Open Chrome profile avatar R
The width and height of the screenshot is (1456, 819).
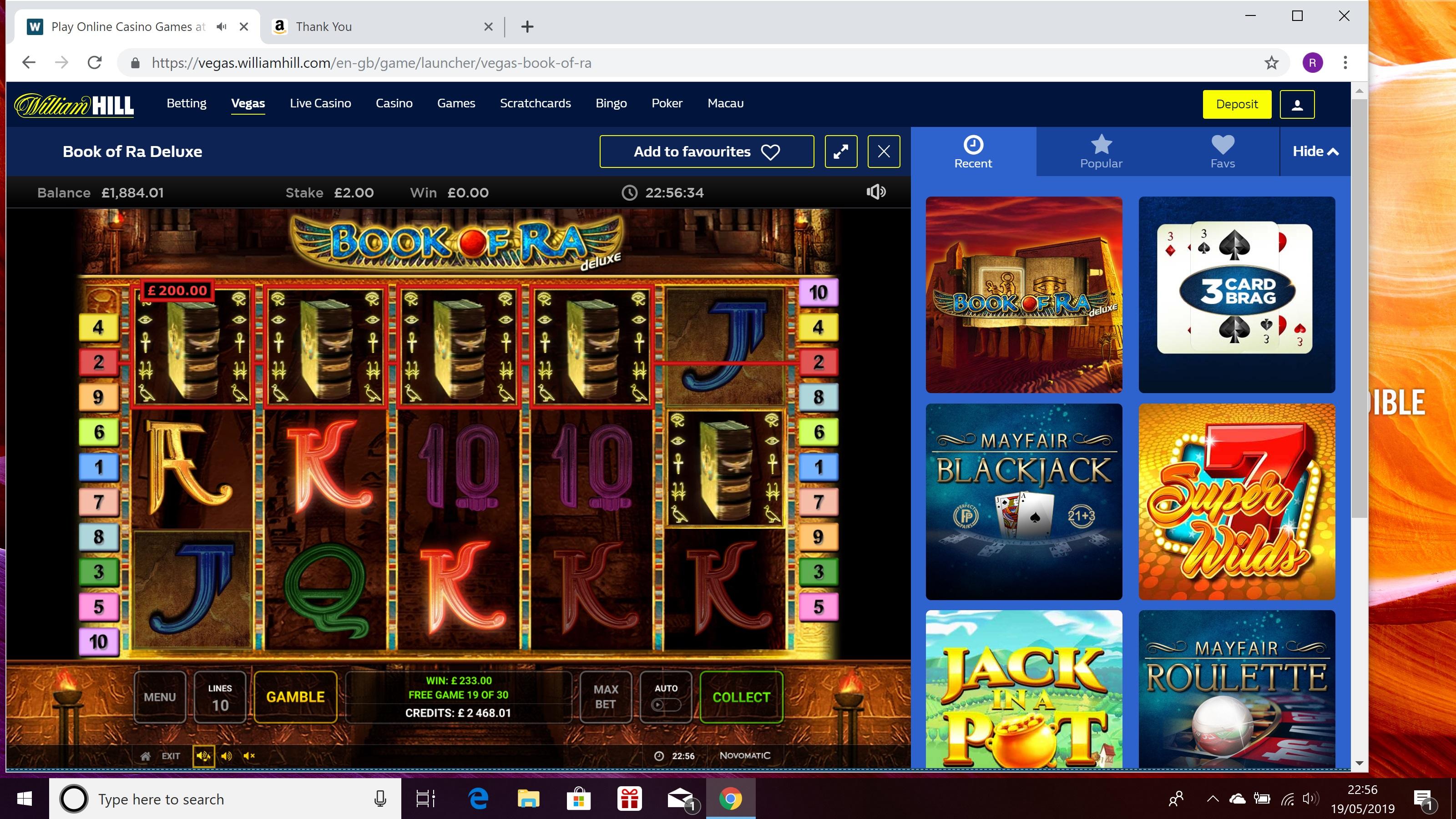coord(1312,63)
